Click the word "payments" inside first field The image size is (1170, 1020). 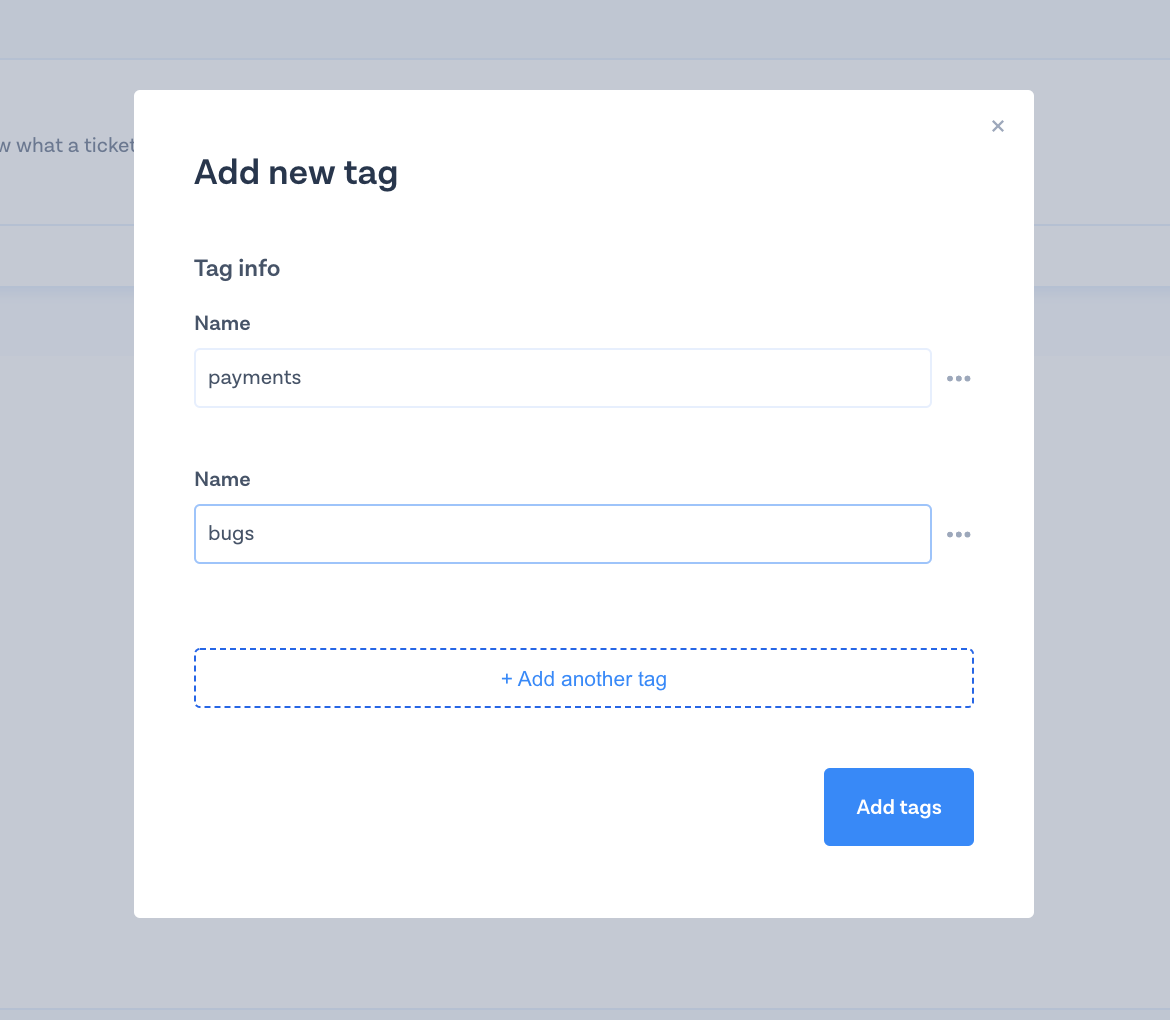point(254,378)
